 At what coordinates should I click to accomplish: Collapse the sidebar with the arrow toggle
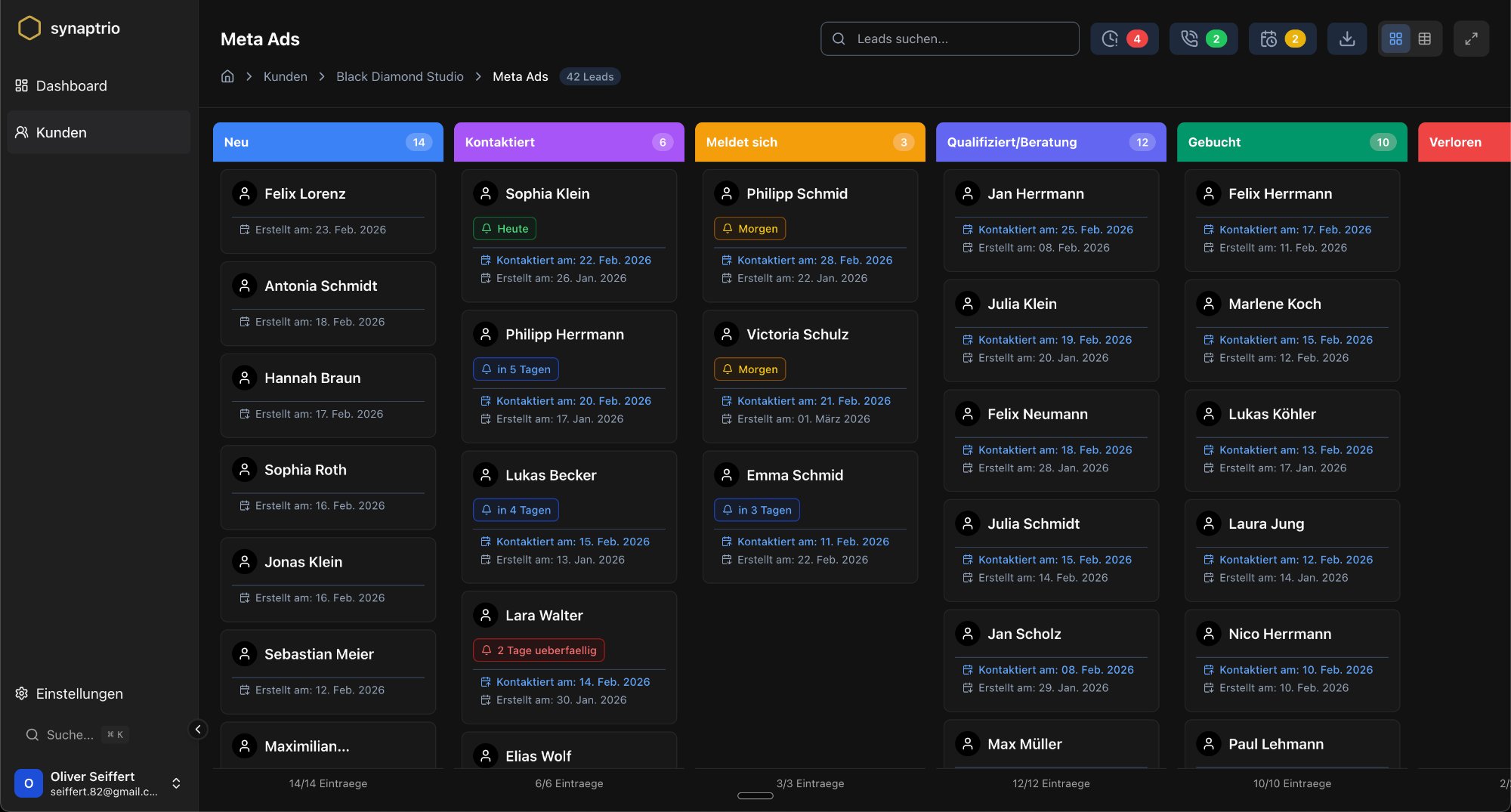pos(198,729)
